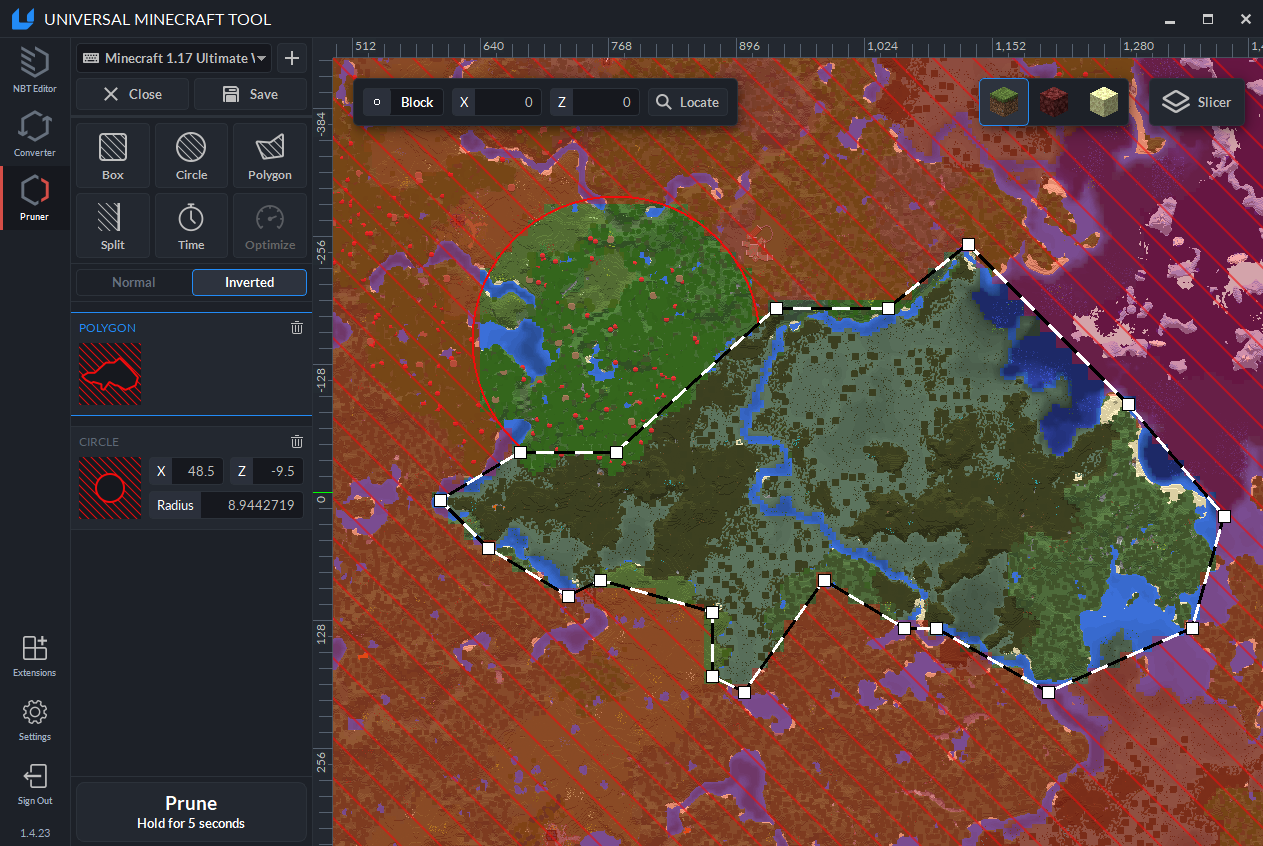
Task: Edit the circle Z value -9.5
Action: [x=278, y=471]
